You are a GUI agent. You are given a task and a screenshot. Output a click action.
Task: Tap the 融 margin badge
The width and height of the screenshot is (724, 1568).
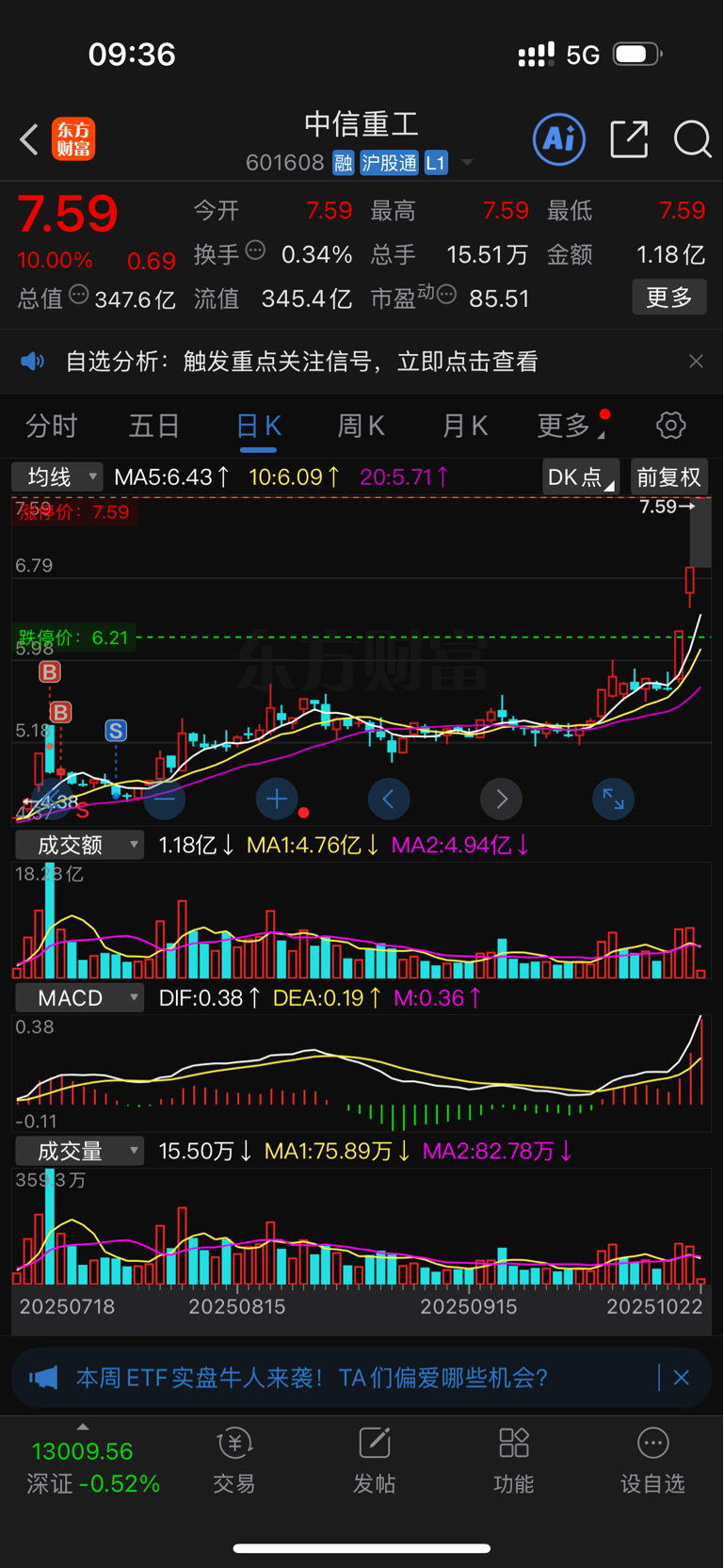pyautogui.click(x=343, y=163)
